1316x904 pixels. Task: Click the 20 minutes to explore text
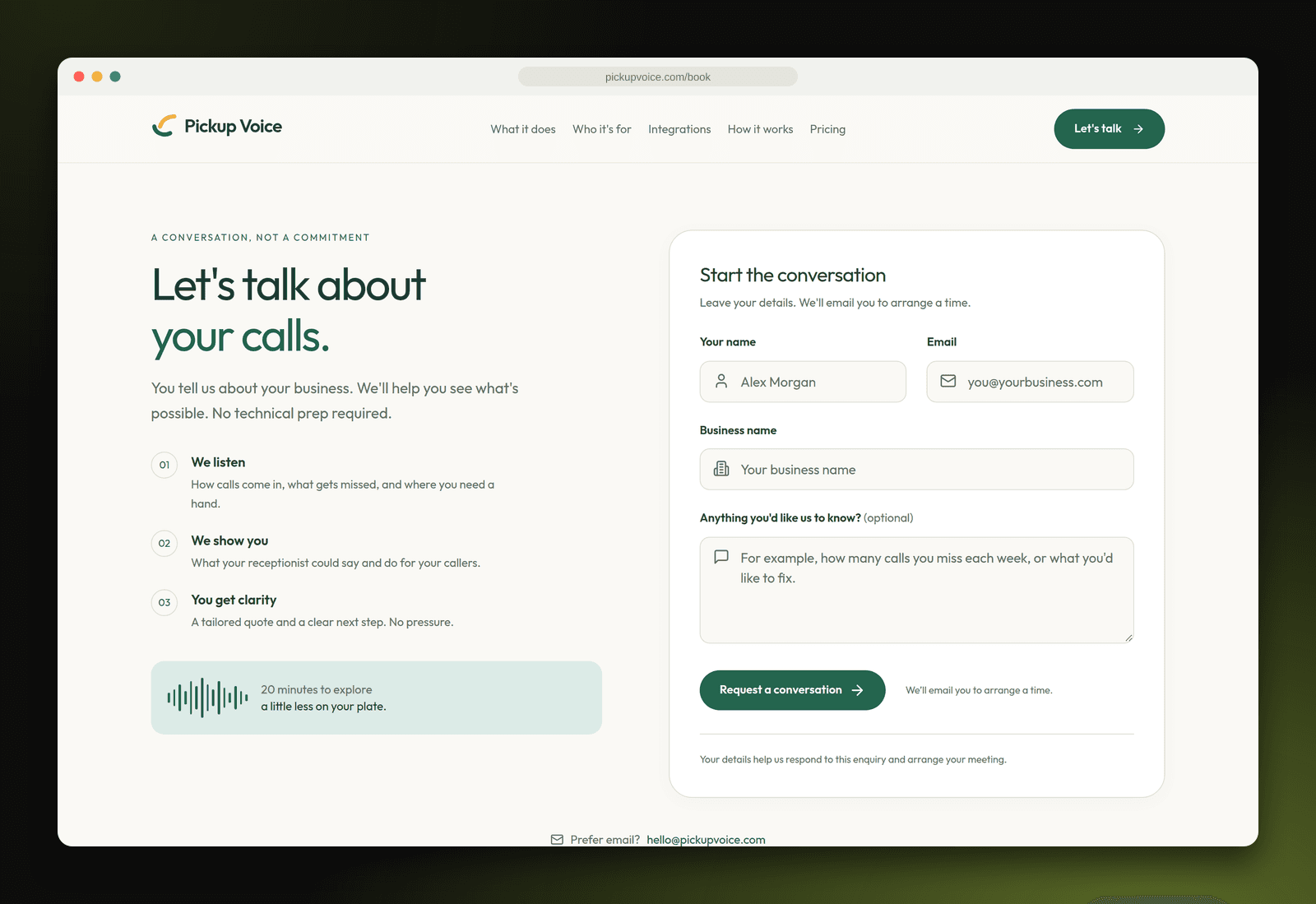[317, 689]
